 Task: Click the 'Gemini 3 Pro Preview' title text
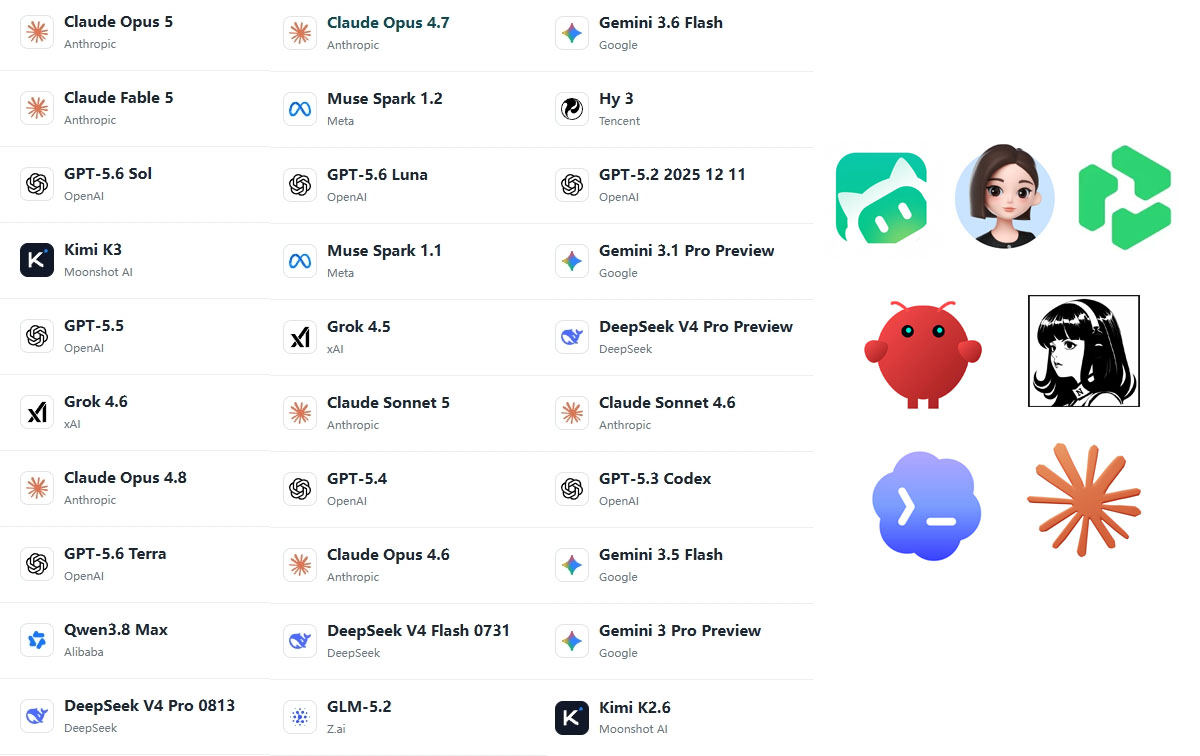680,631
